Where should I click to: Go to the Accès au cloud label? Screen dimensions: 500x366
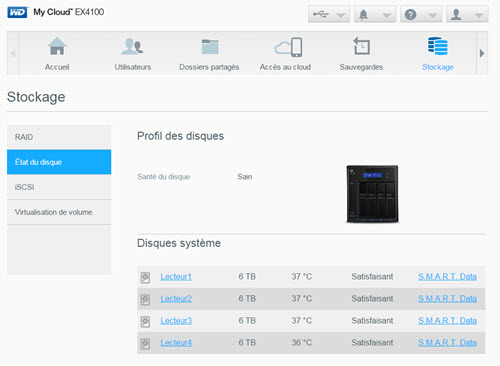coord(285,67)
